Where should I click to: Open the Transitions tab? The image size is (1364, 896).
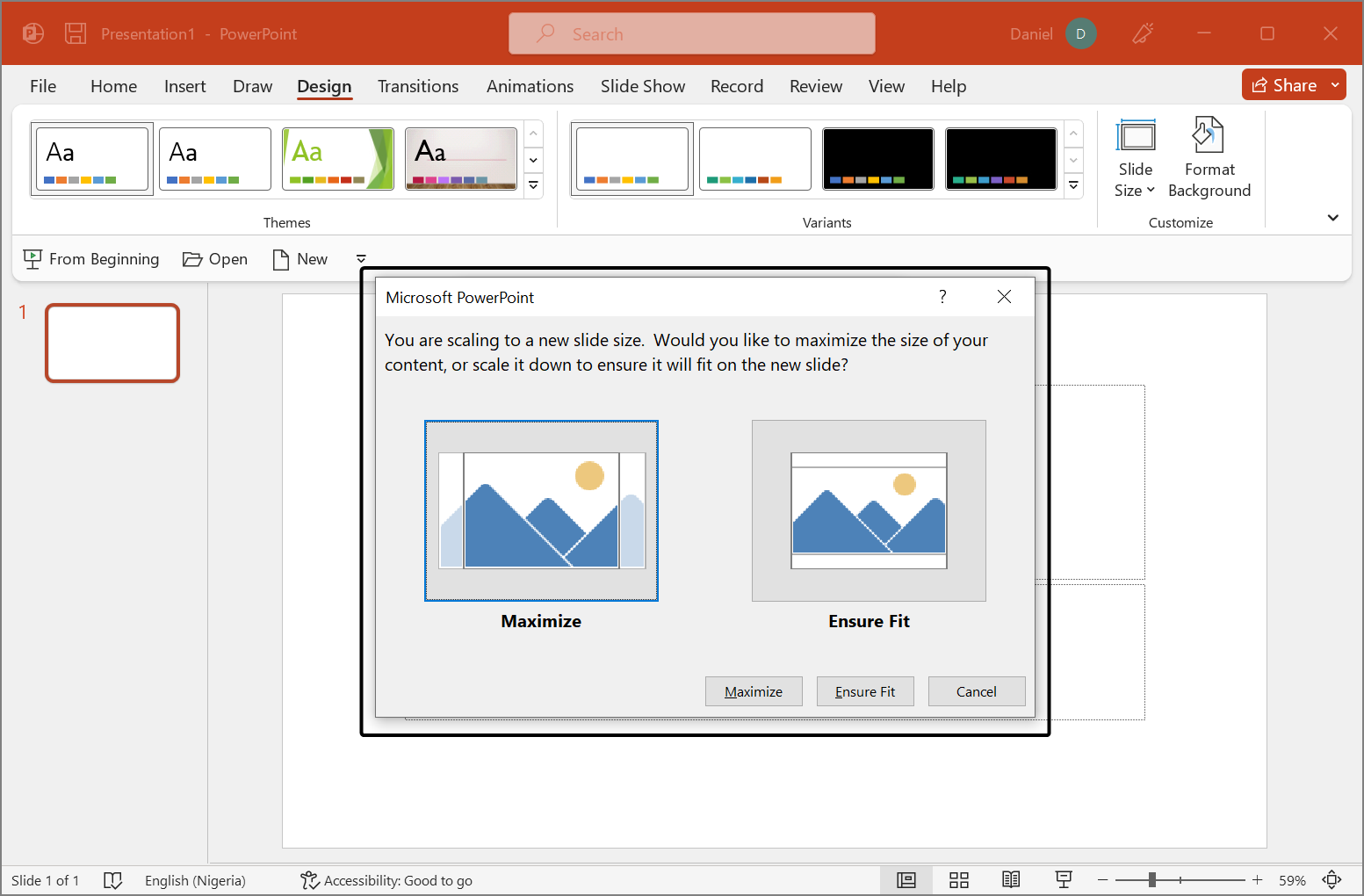point(418,86)
